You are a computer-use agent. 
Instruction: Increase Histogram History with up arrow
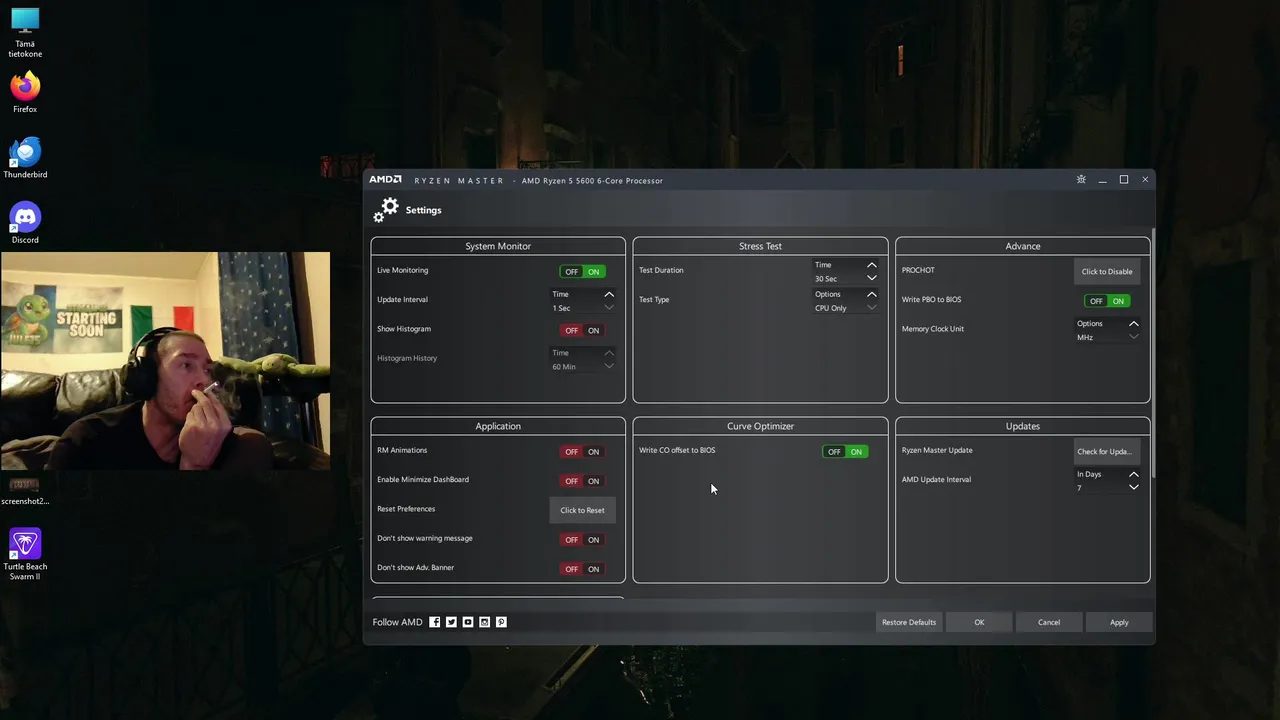[x=609, y=352]
